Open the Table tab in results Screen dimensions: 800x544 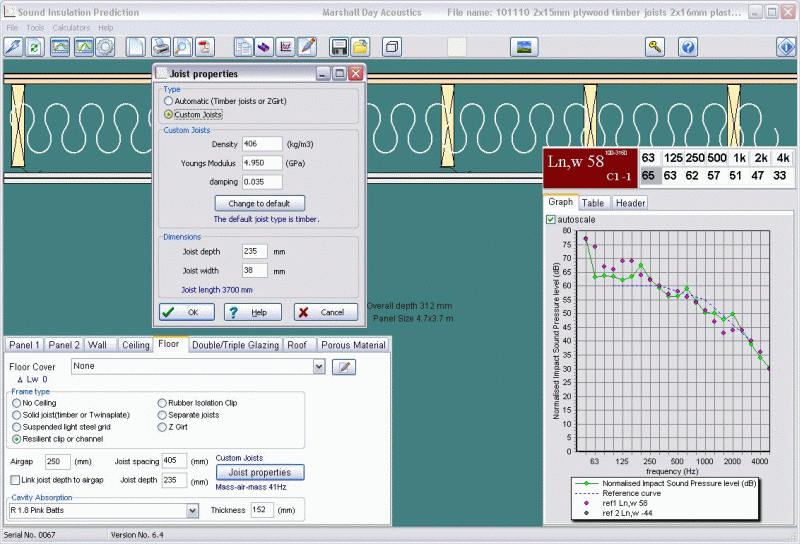click(x=593, y=203)
